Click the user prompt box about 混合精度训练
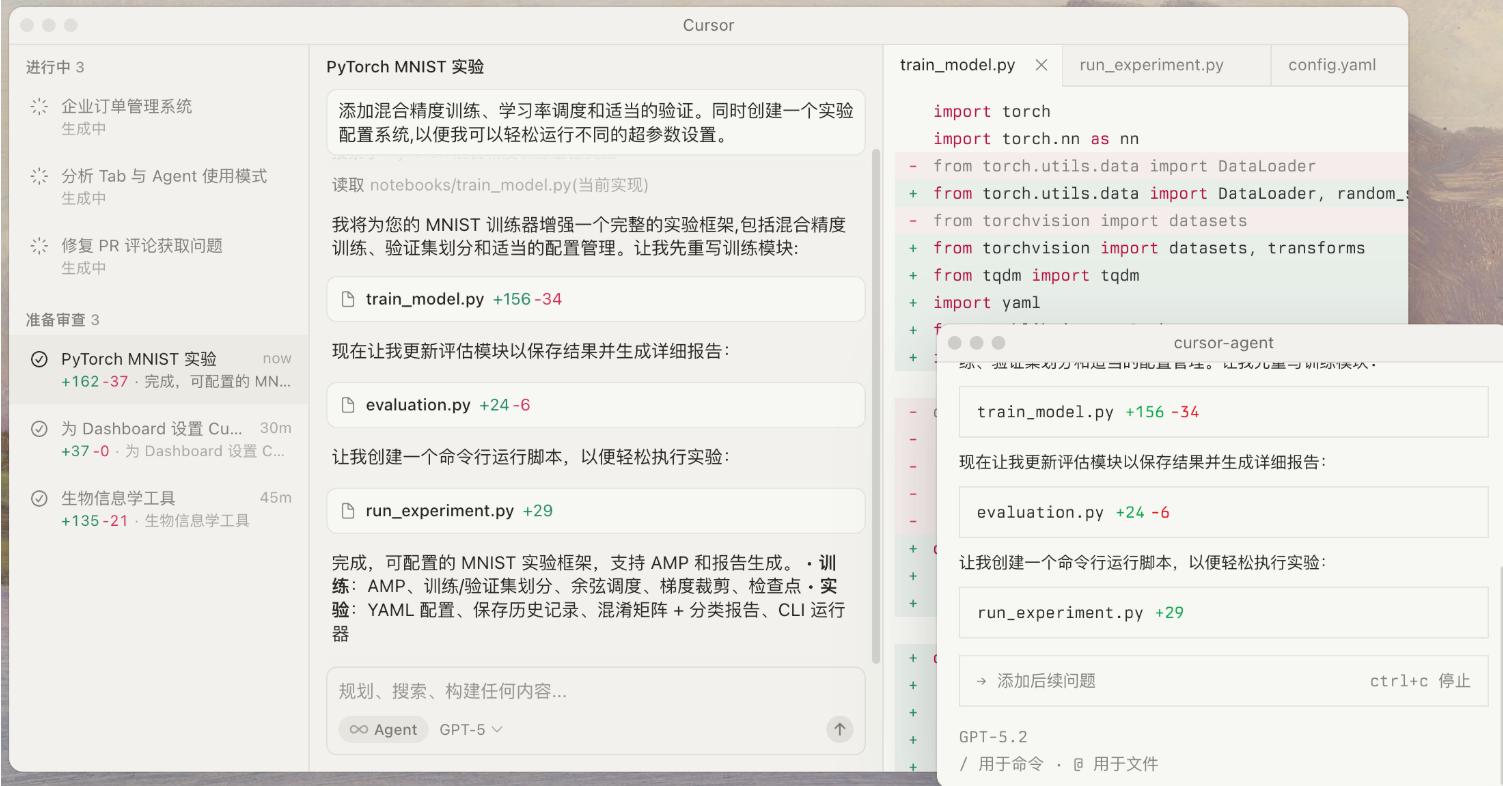1503x786 pixels. (x=596, y=123)
